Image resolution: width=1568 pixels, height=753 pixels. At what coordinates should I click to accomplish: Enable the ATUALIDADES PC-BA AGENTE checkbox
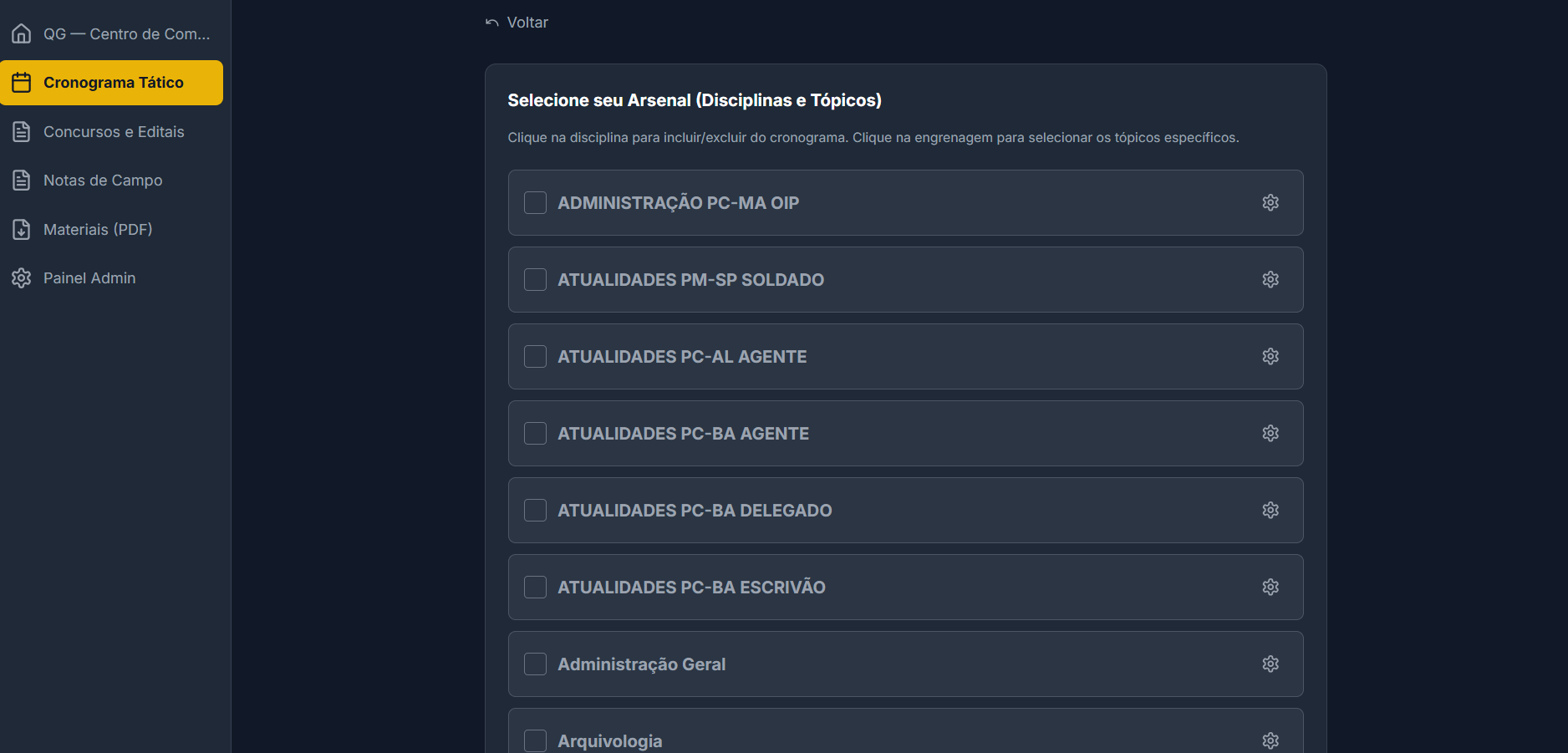[535, 434]
